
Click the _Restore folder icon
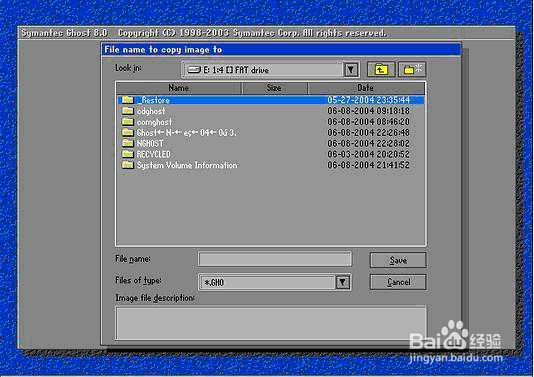coord(128,100)
